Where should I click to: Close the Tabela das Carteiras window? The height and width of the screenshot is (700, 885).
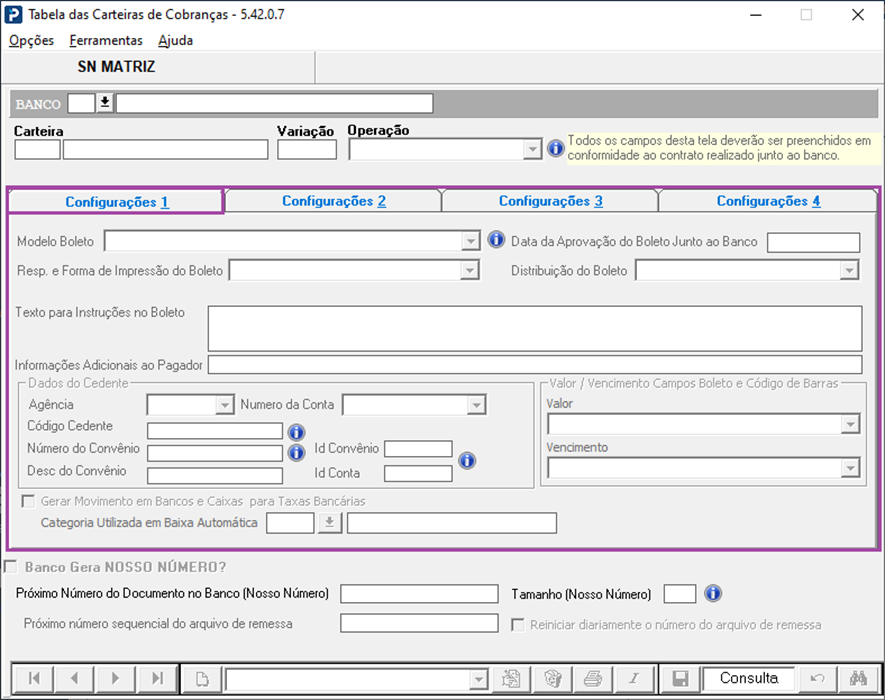click(858, 15)
